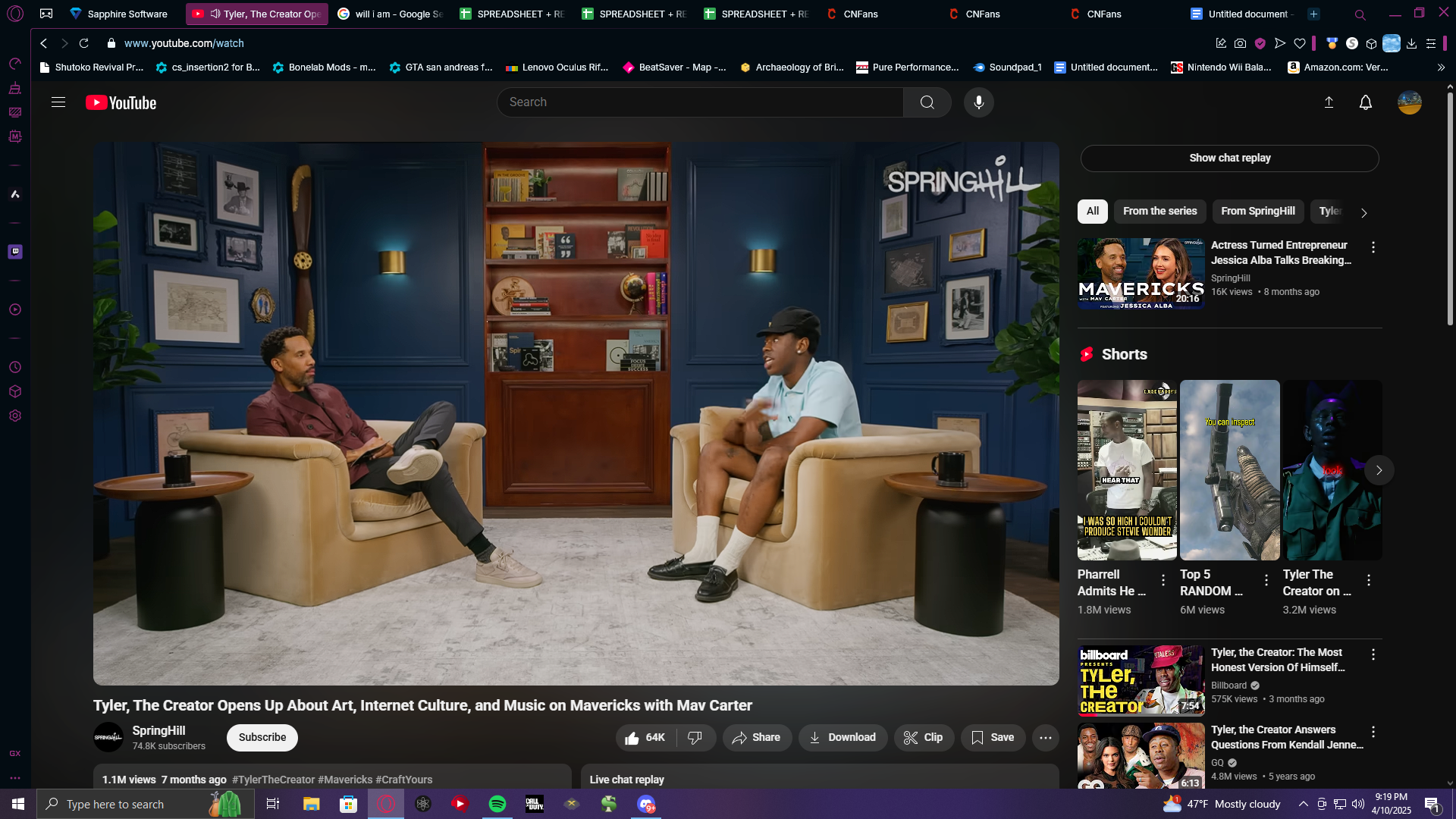The width and height of the screenshot is (1456, 819).
Task: Click the YouTube voice search microphone
Action: [978, 102]
